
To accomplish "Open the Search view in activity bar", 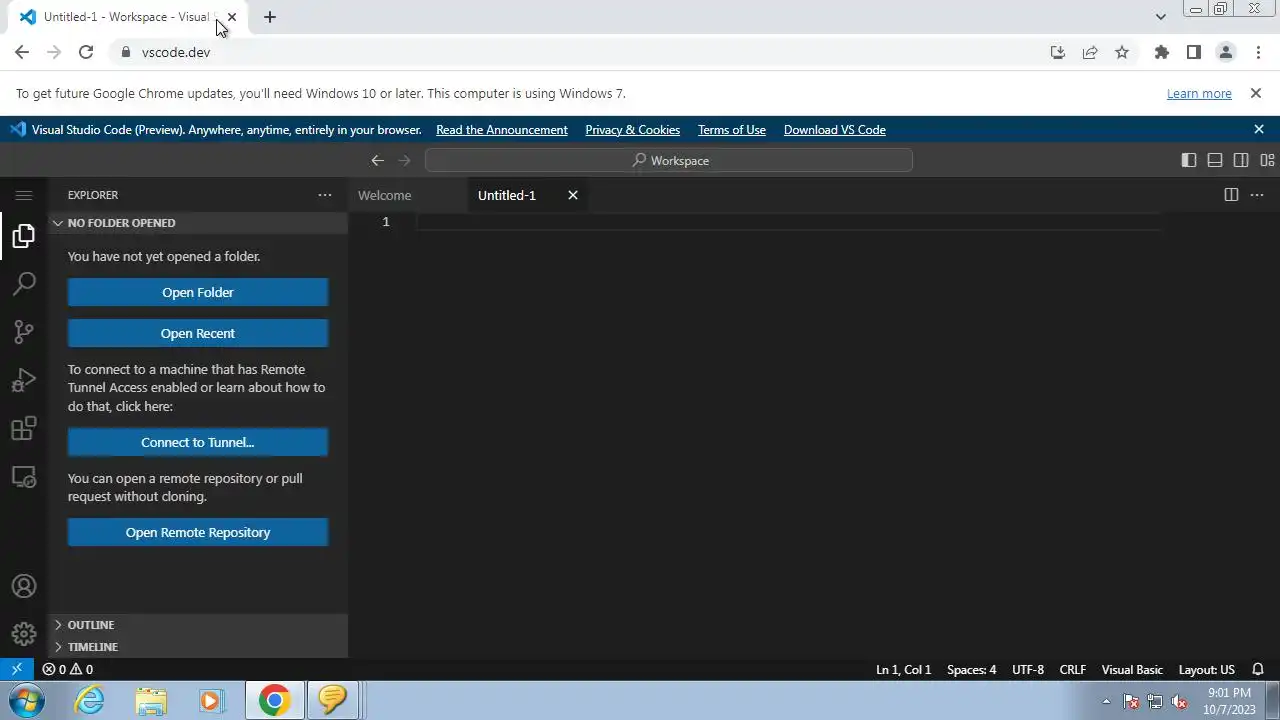I will [x=24, y=284].
